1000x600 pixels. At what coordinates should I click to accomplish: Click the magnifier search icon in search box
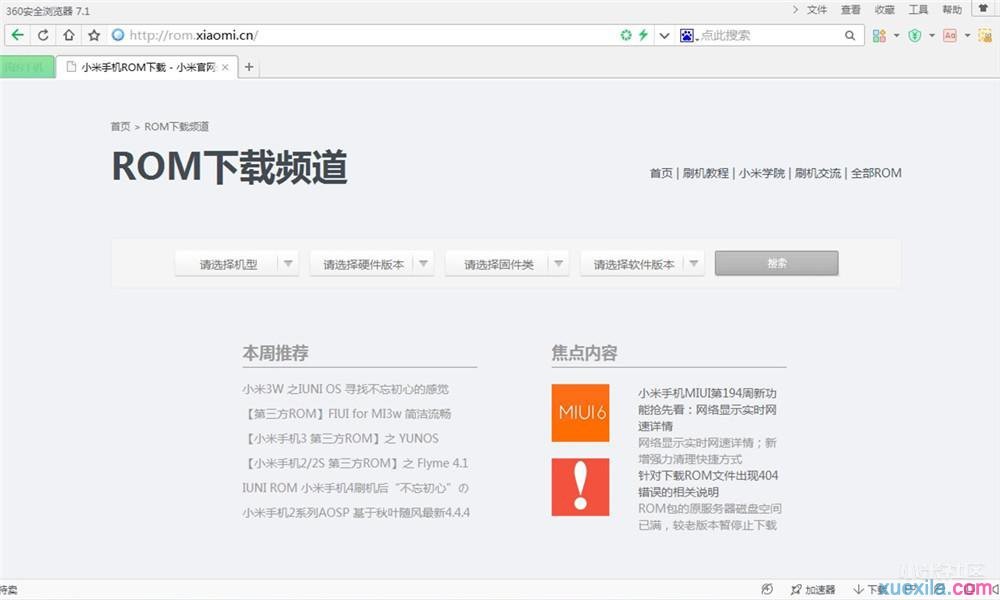pyautogui.click(x=849, y=35)
